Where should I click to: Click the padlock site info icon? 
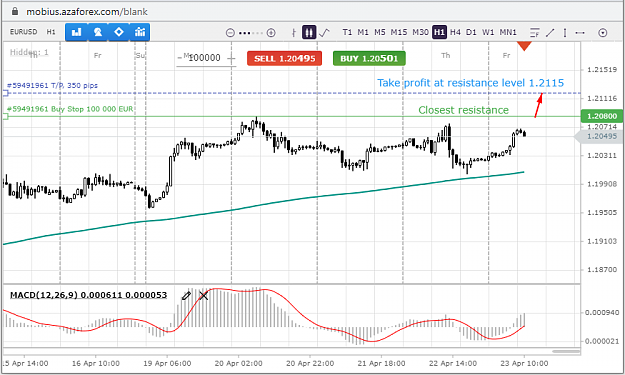[x=15, y=11]
